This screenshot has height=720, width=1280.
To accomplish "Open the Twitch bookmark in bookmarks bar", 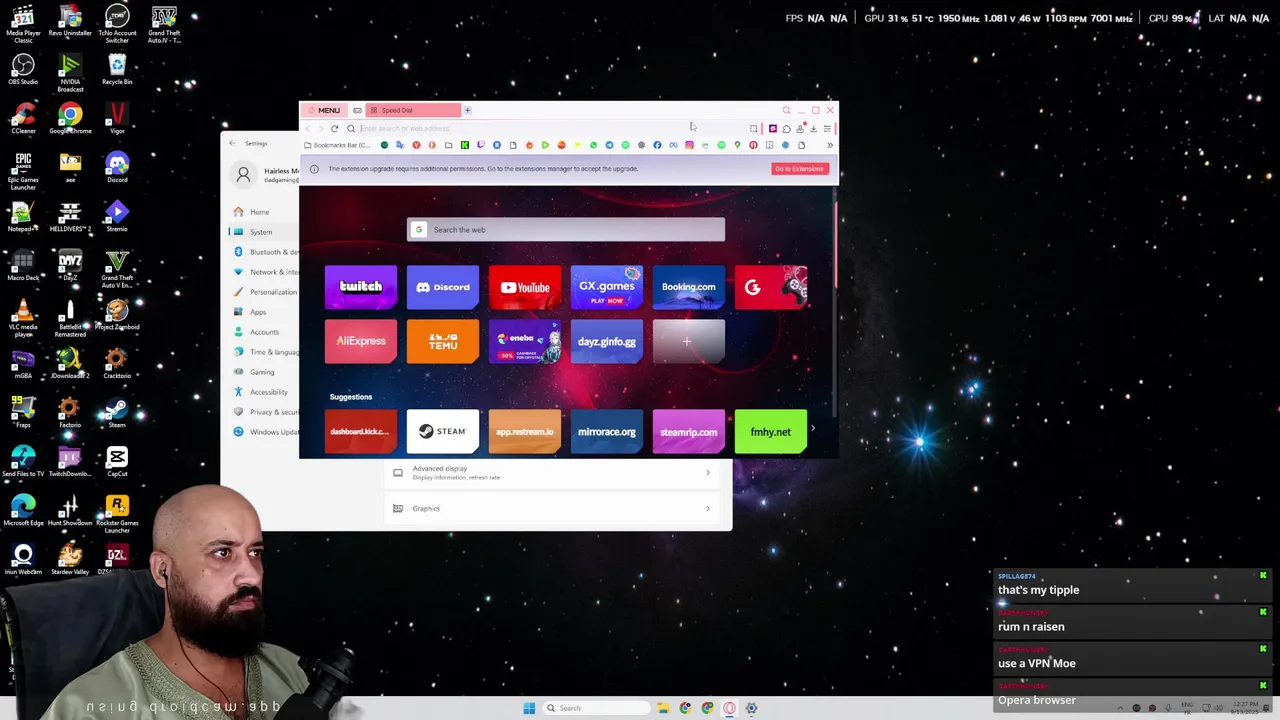I will point(481,145).
